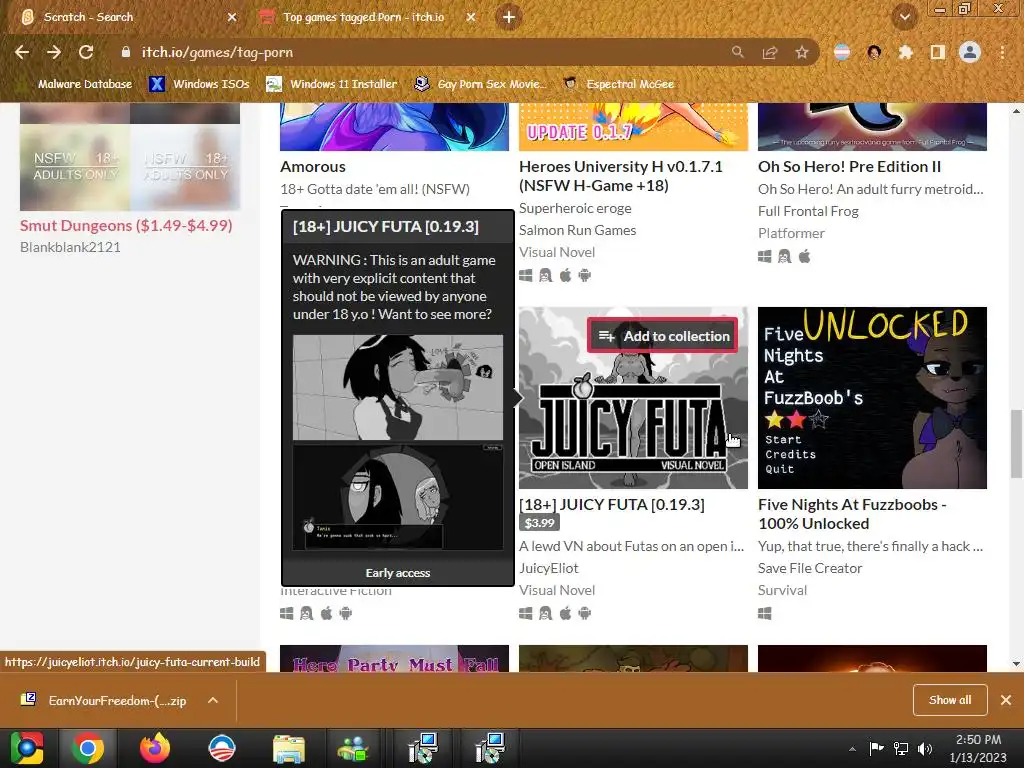Click the page vertical scrollbar thumb
Image resolution: width=1024 pixels, height=768 pixels.
coord(1016,444)
